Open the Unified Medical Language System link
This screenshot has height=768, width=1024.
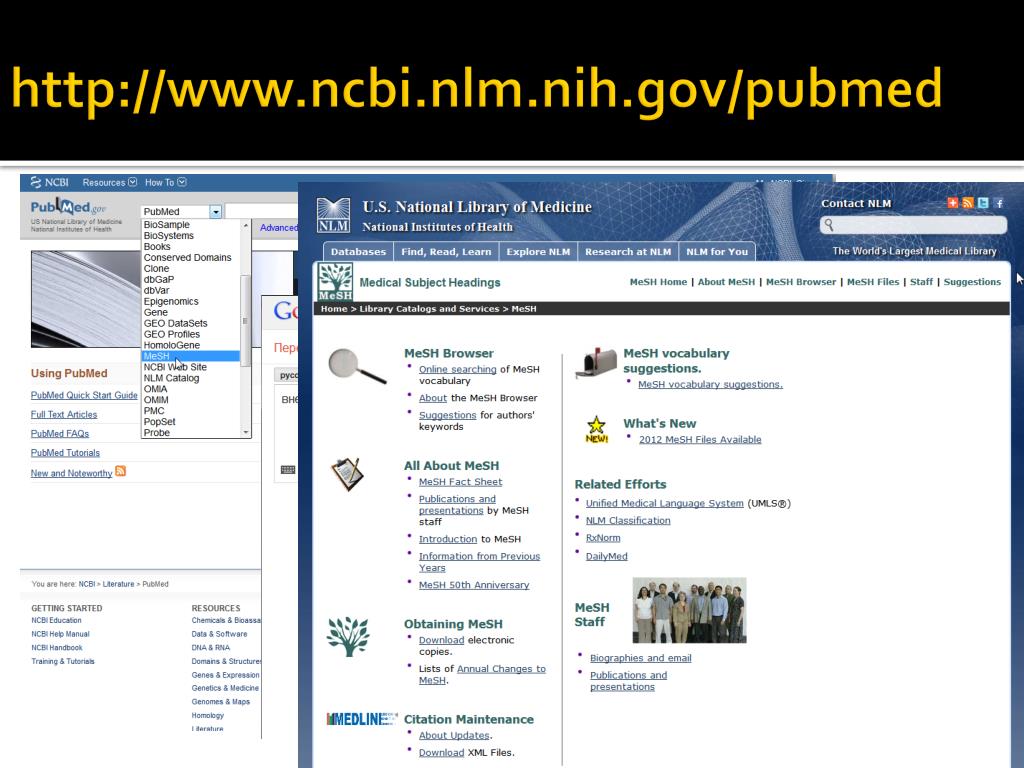pos(665,504)
